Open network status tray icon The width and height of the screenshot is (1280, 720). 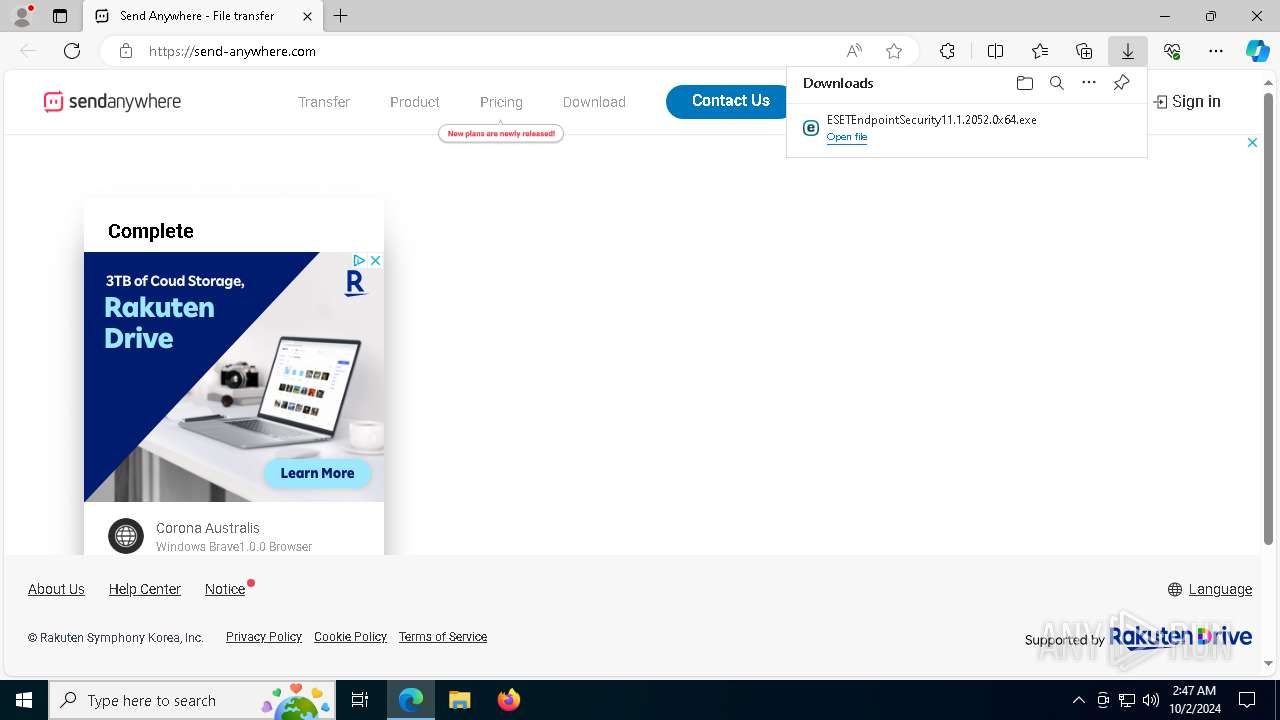tap(1127, 700)
